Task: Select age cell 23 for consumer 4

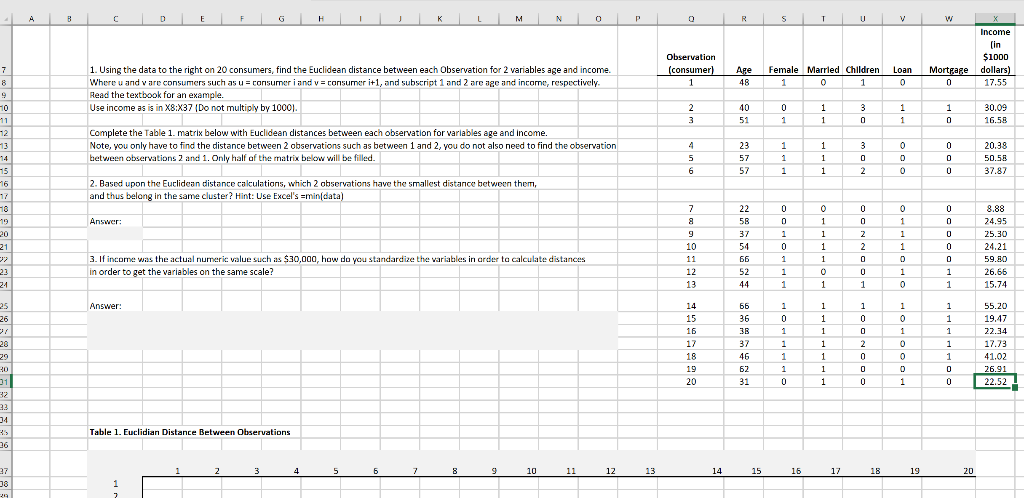Action: click(x=744, y=146)
